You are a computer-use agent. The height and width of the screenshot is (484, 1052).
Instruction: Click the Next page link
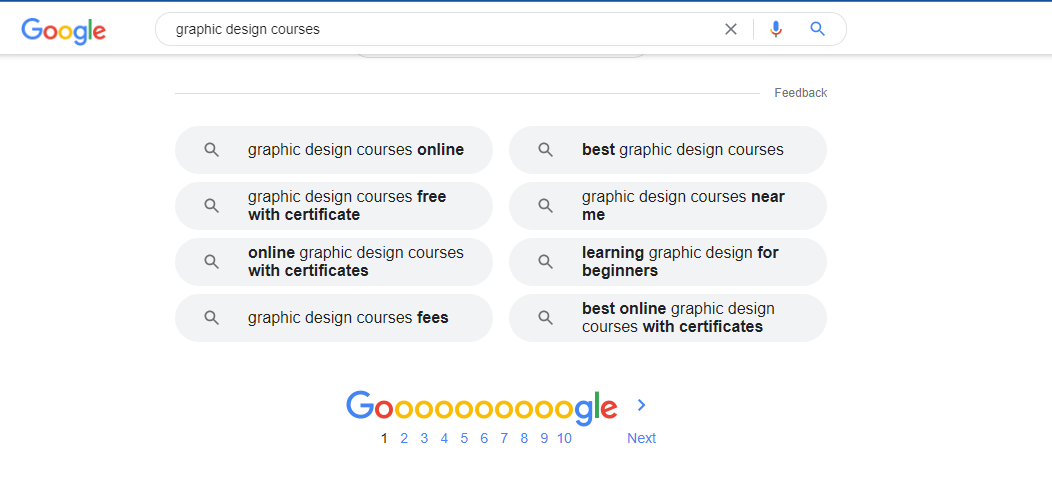641,438
